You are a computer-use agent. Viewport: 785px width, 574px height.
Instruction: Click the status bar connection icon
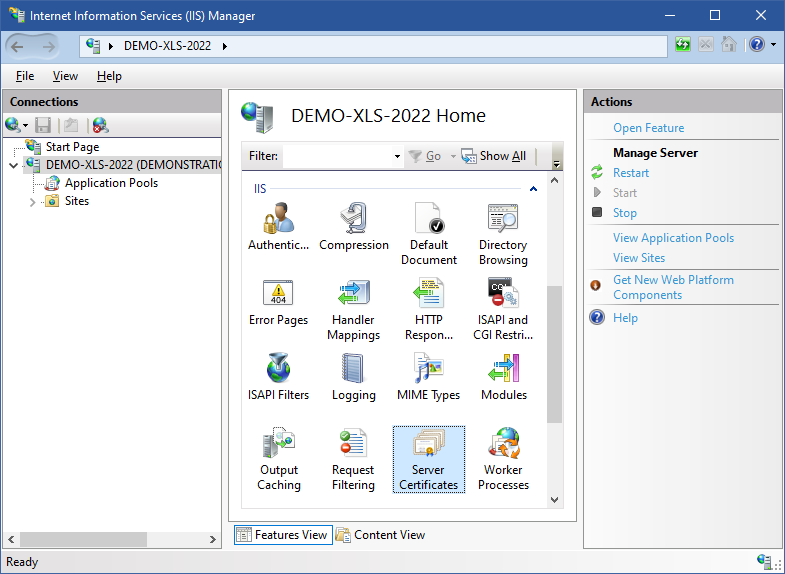pyautogui.click(x=764, y=561)
